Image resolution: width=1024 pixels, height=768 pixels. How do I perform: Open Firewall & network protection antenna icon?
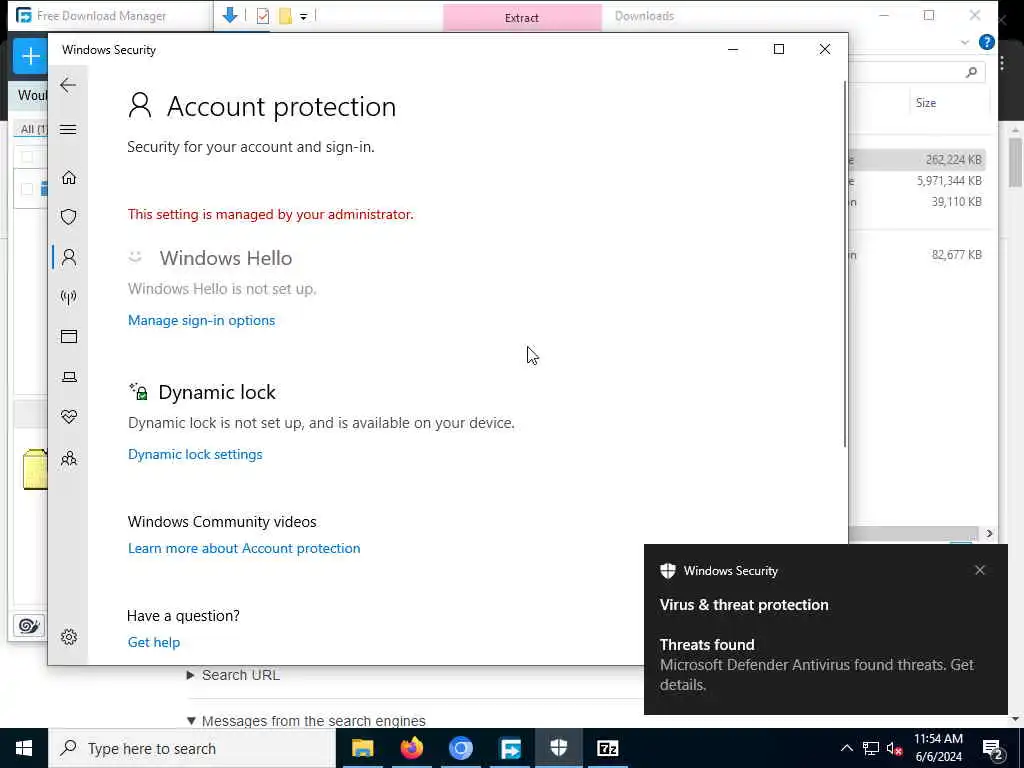[69, 297]
